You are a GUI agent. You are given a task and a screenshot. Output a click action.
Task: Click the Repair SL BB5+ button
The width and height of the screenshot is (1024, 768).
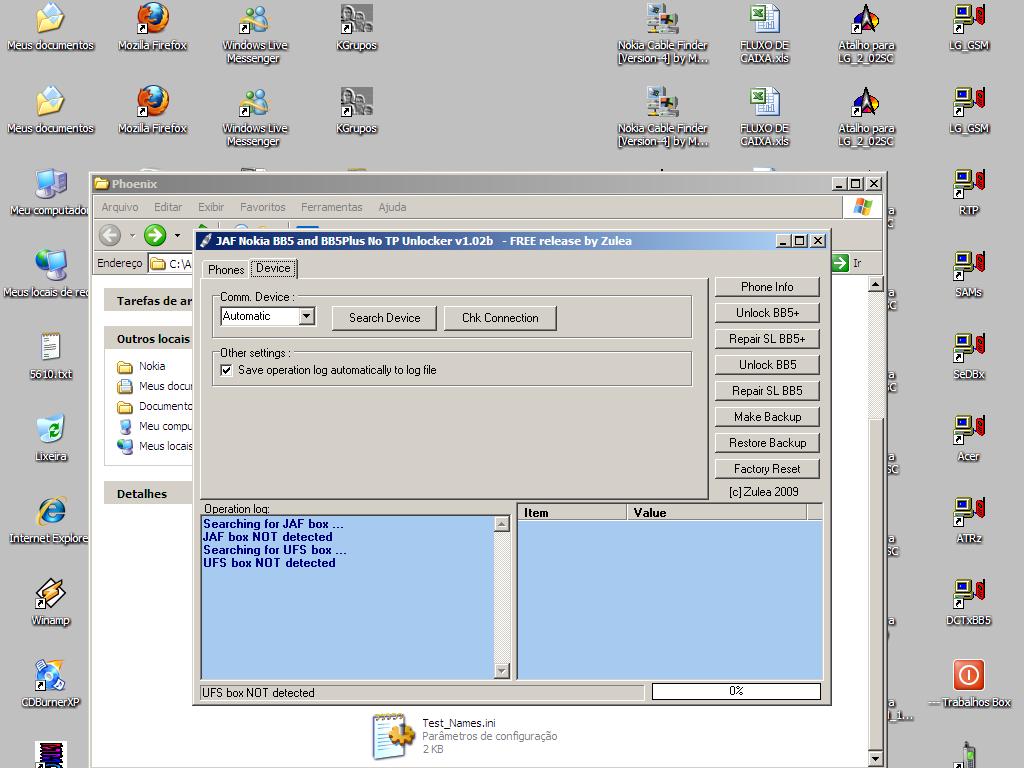767,339
